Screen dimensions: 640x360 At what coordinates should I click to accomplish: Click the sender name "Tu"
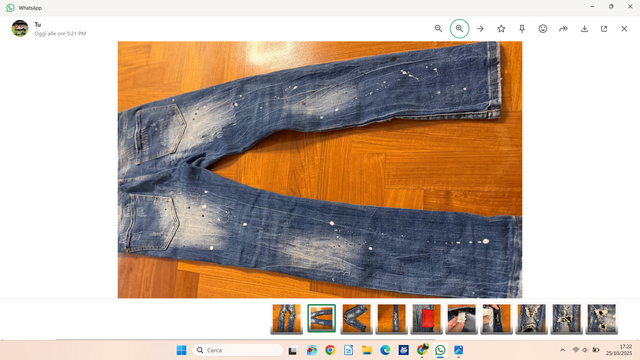pyautogui.click(x=38, y=24)
